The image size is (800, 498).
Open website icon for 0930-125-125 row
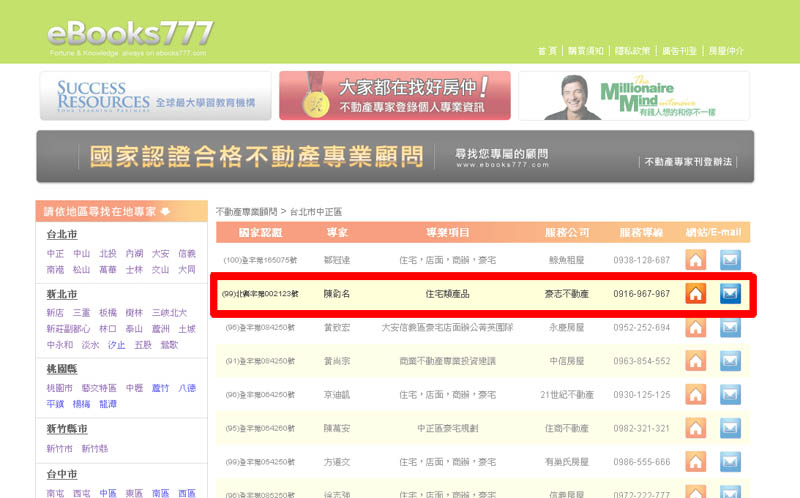coord(695,394)
